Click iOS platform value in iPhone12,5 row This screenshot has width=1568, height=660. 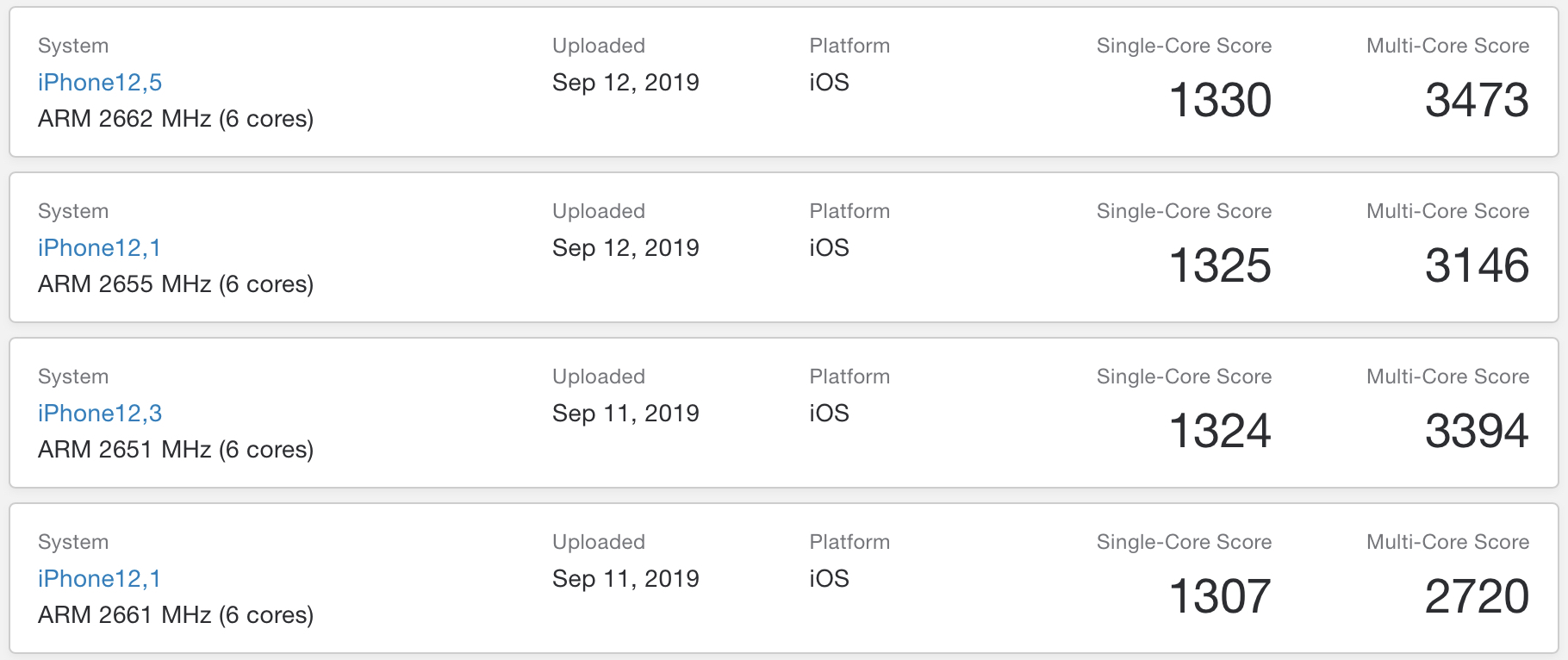click(x=829, y=83)
